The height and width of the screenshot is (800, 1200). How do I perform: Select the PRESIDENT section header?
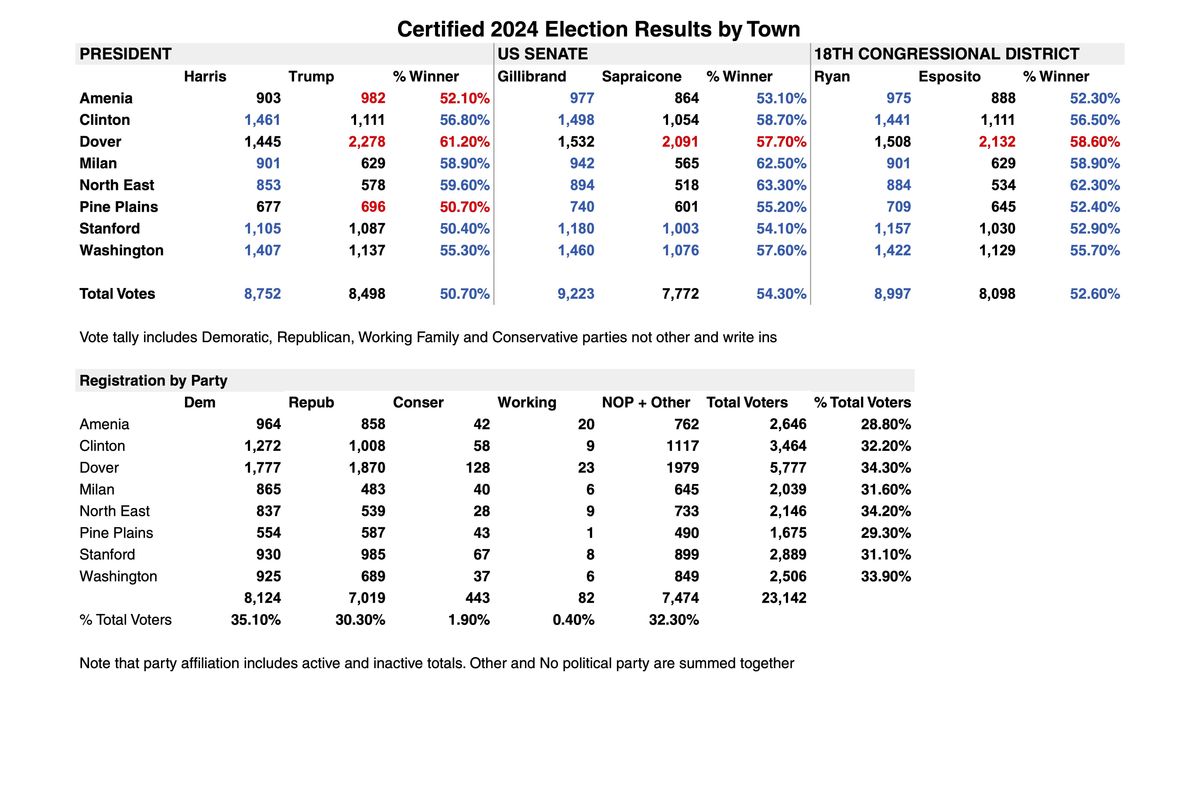click(126, 54)
